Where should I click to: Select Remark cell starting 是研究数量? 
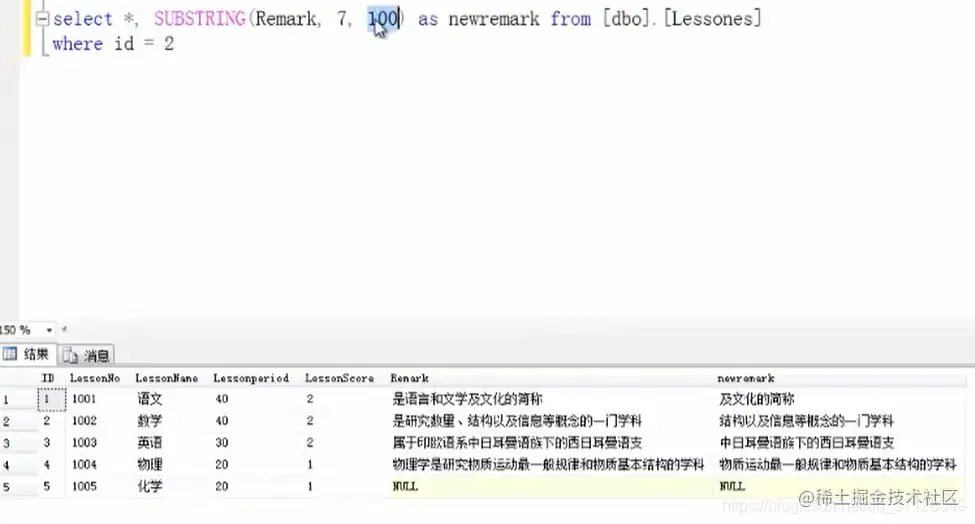[517, 421]
